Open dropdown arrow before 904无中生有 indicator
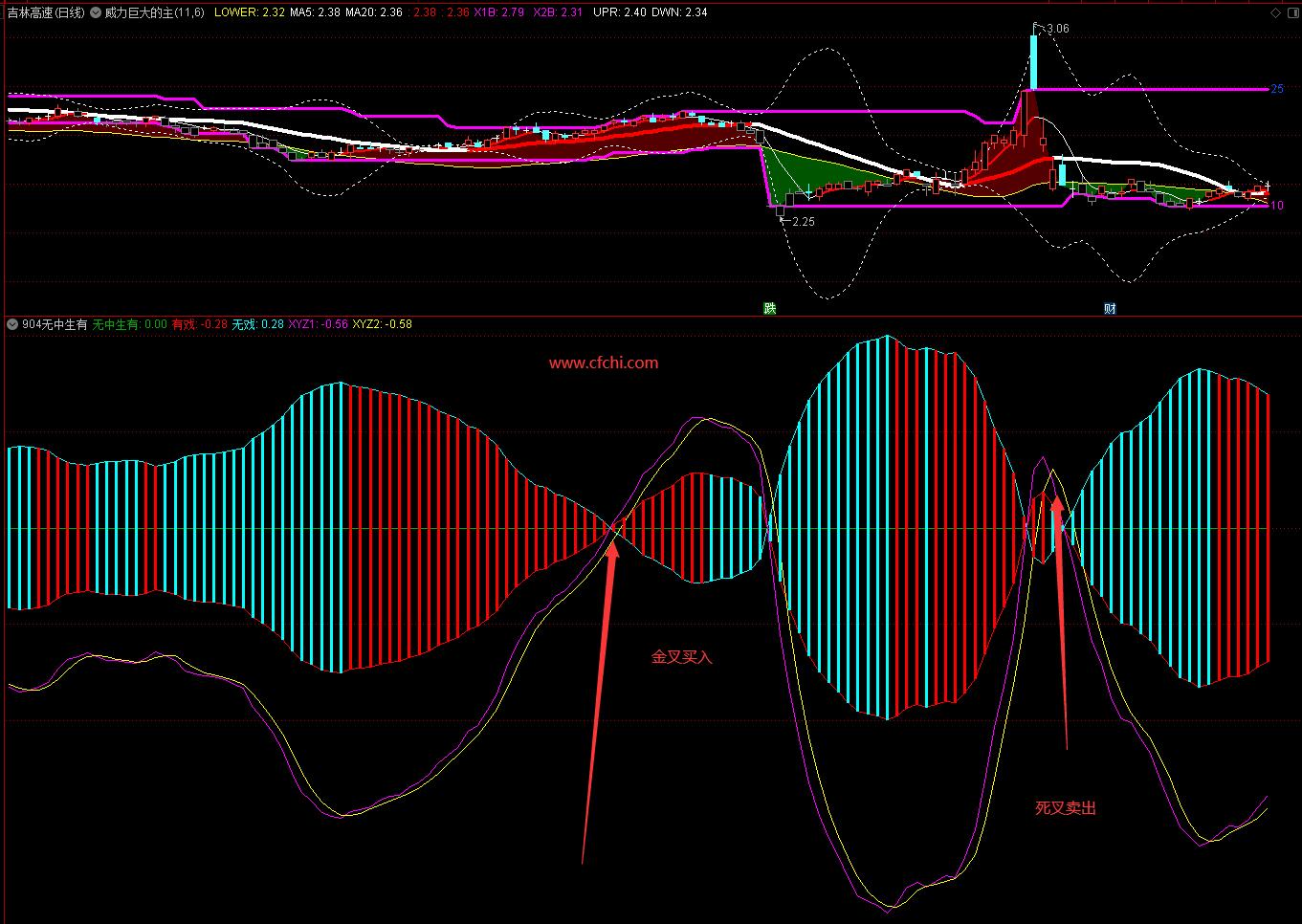 click(x=12, y=324)
